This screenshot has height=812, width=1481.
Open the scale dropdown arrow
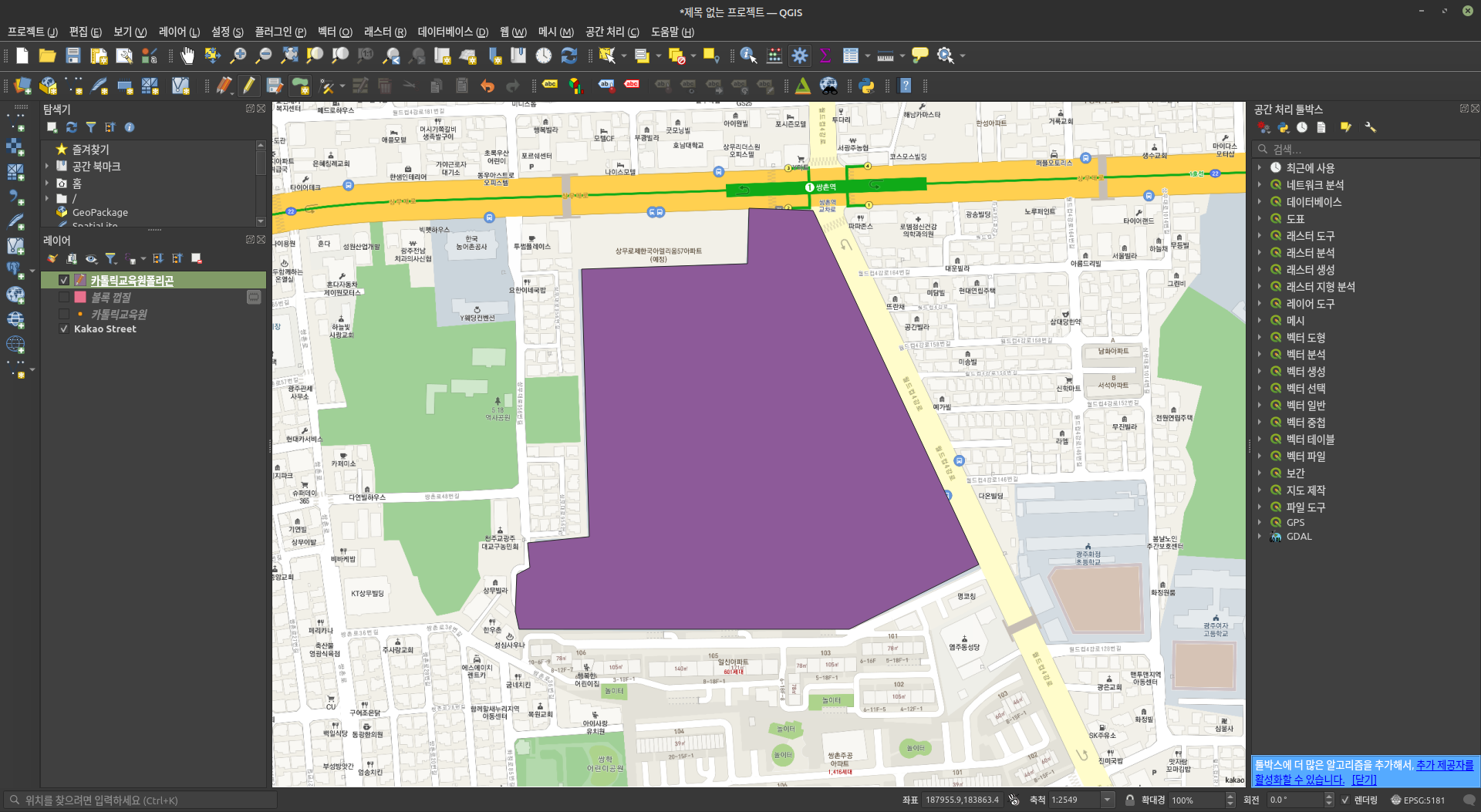click(x=1108, y=800)
